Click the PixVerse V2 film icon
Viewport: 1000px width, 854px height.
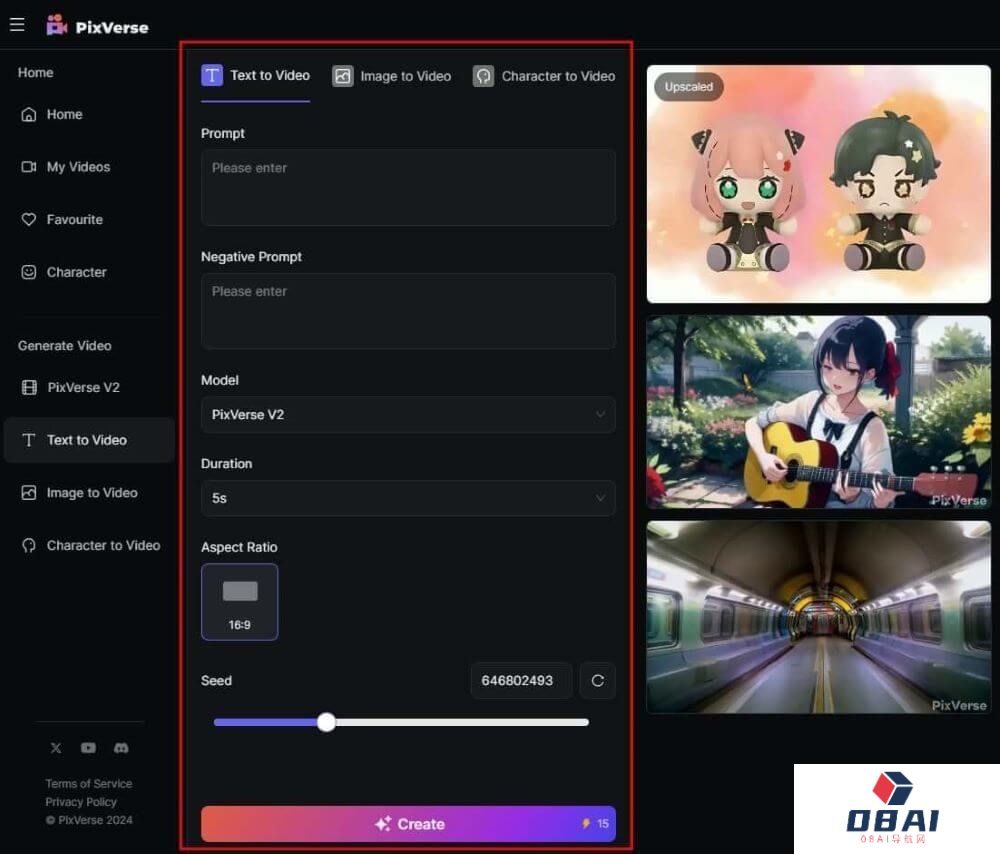(x=29, y=388)
